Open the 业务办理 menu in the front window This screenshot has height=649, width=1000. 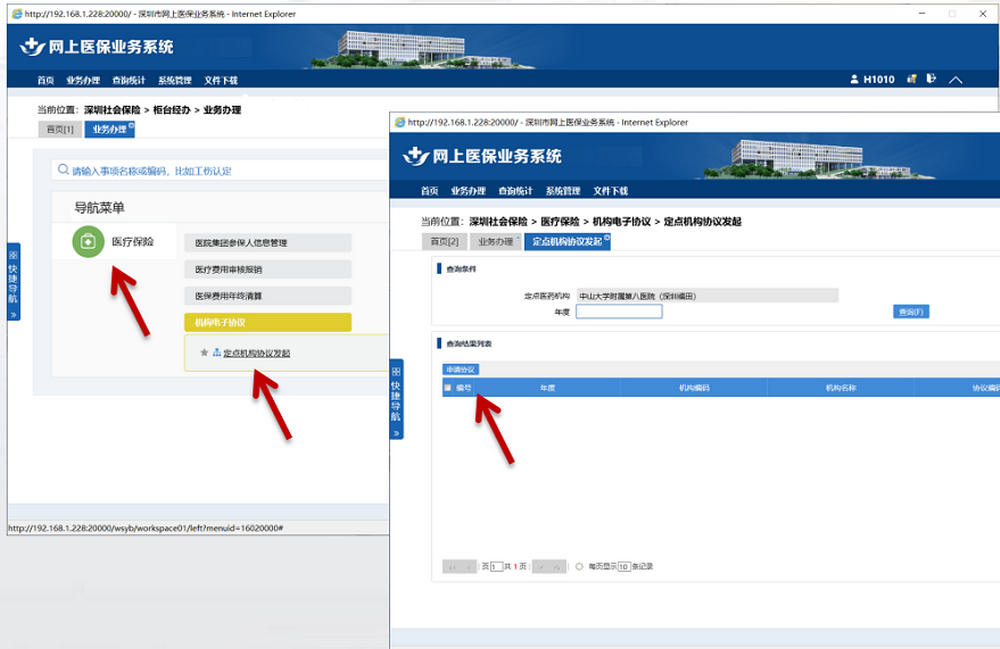(x=467, y=191)
